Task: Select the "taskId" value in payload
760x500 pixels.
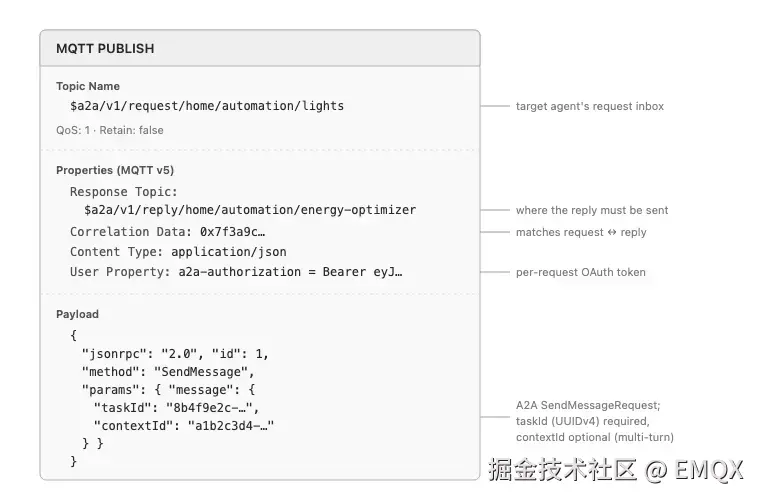Action: (x=209, y=407)
